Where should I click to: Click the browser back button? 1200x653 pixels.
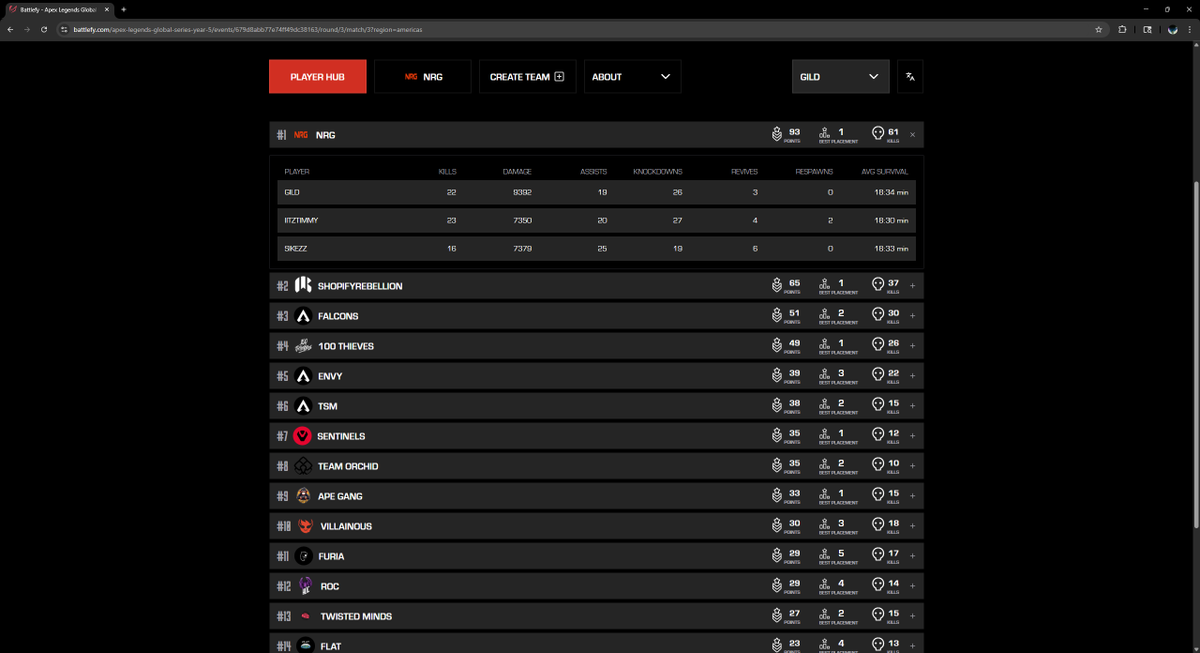pyautogui.click(x=10, y=29)
